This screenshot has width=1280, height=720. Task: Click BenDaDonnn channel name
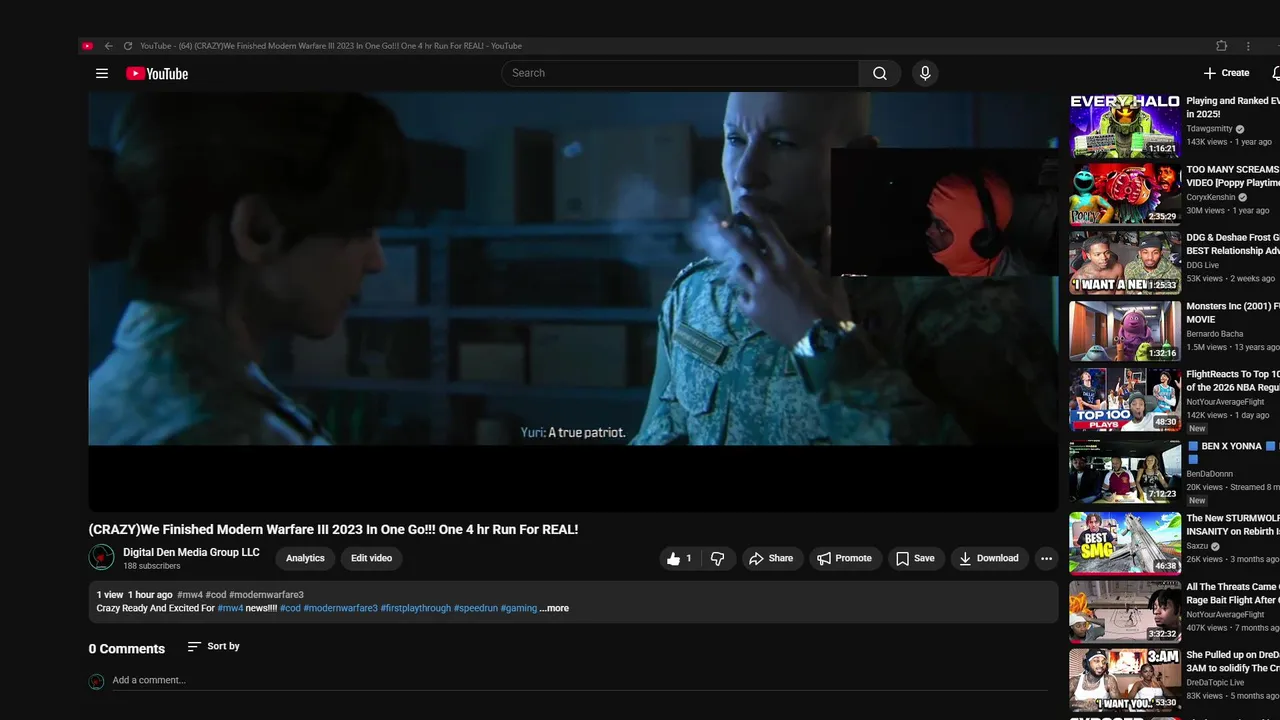[x=1210, y=474]
